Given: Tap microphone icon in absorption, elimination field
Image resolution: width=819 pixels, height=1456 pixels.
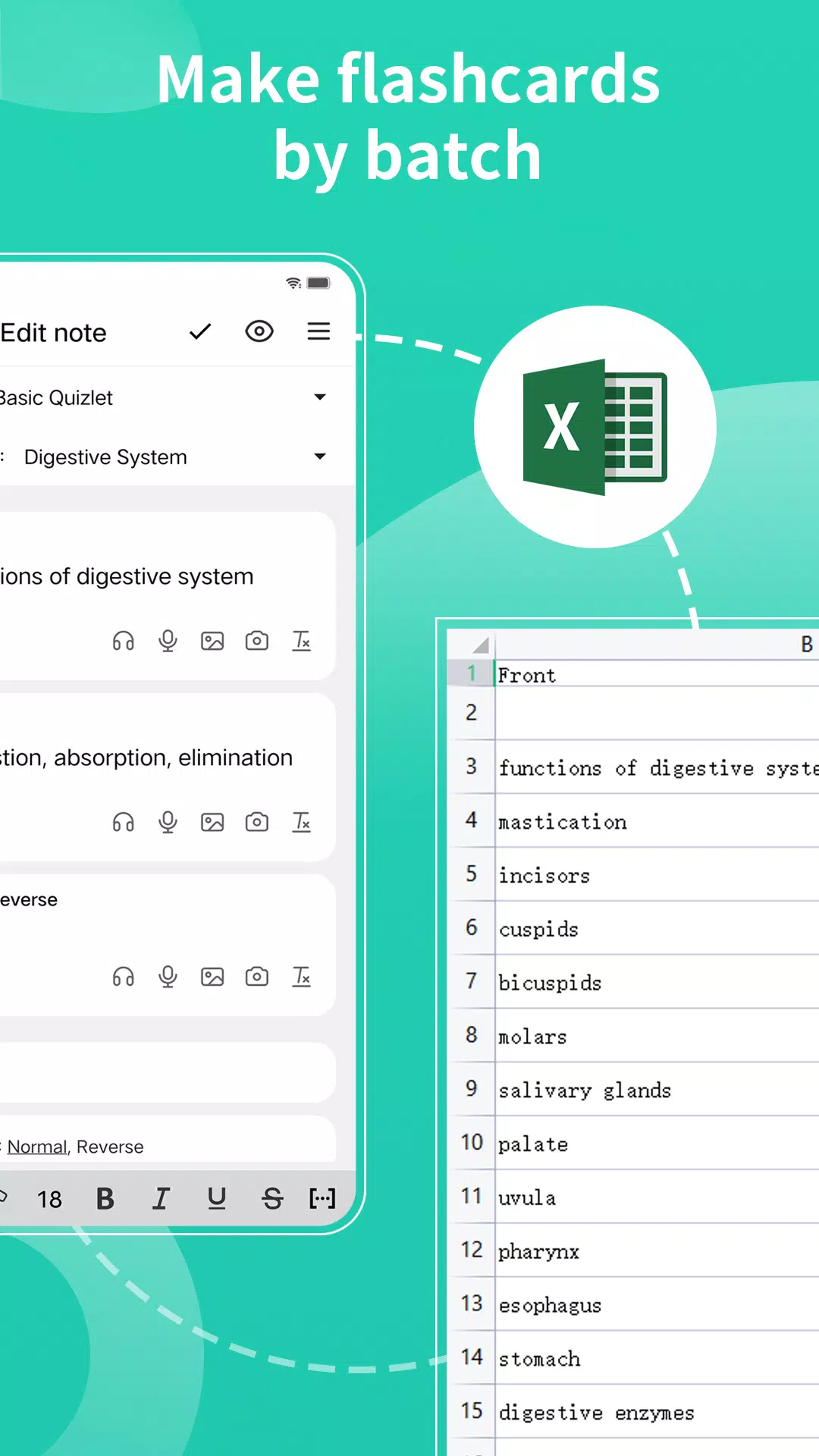Looking at the screenshot, I should (x=168, y=823).
